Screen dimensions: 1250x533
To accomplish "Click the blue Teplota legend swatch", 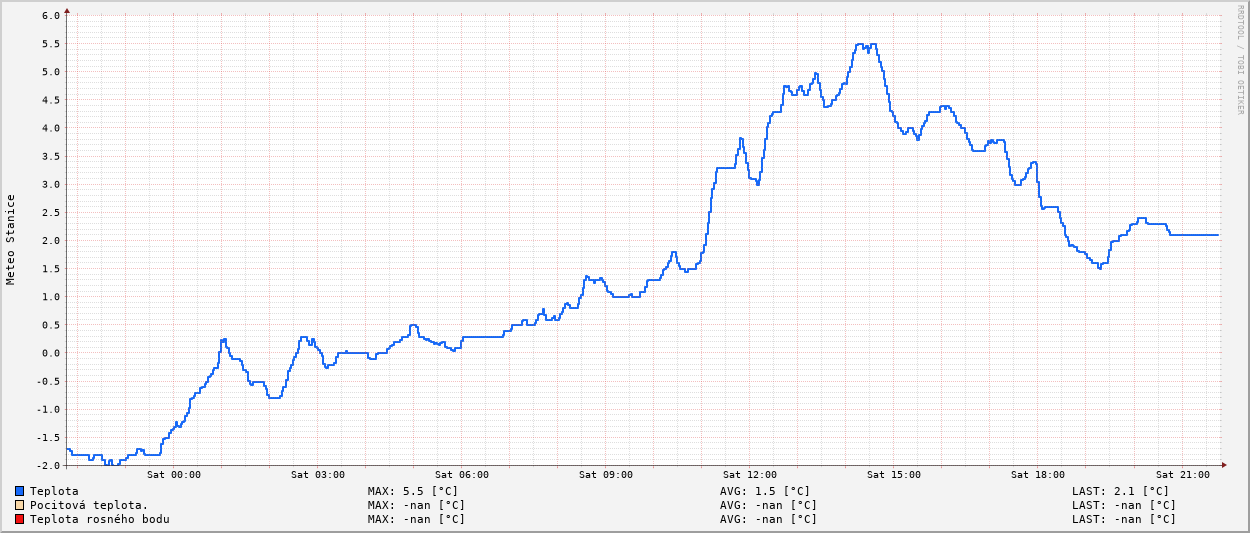I will [x=19, y=491].
